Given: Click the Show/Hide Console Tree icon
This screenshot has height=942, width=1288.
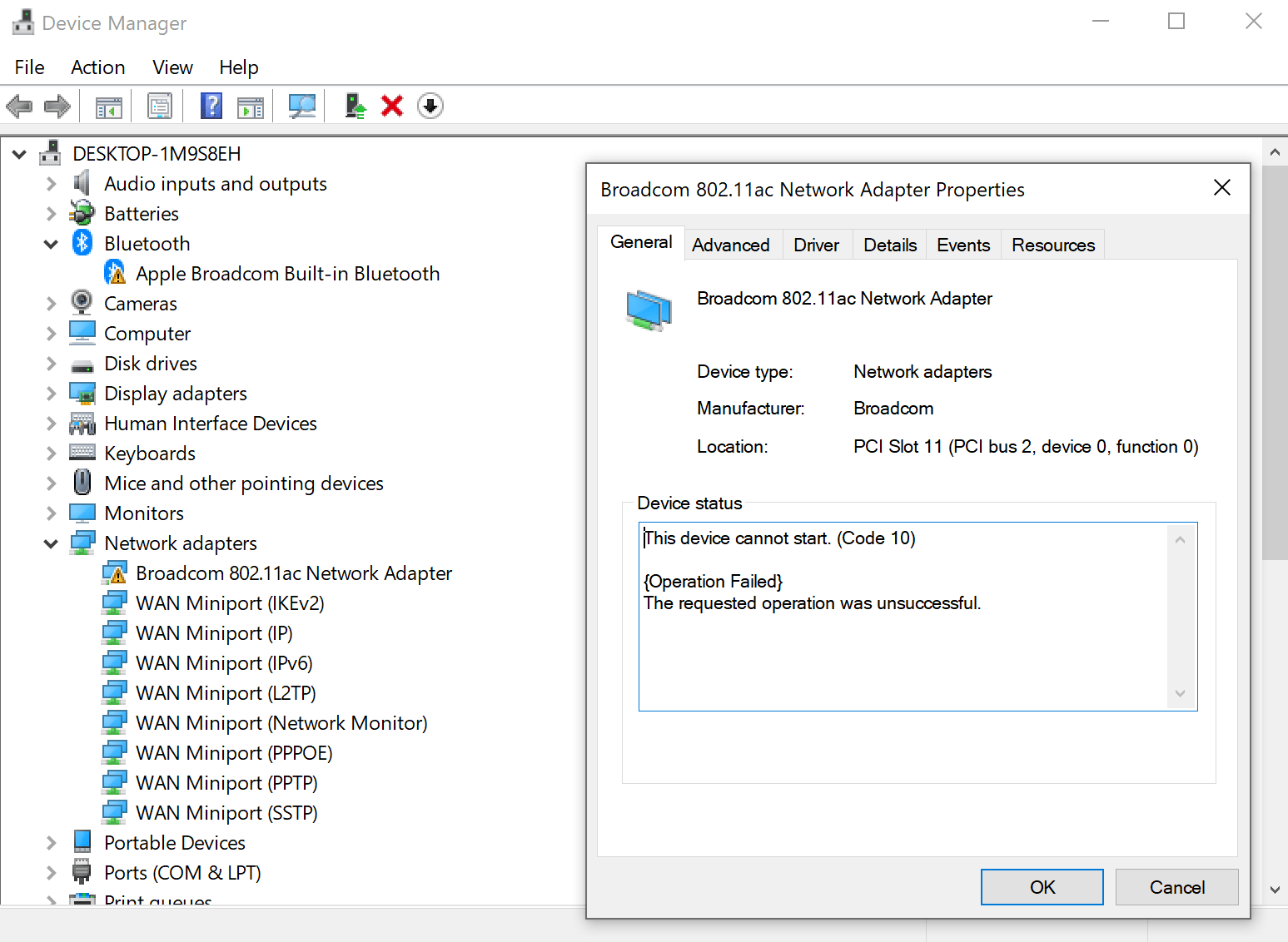Looking at the screenshot, I should pos(108,106).
